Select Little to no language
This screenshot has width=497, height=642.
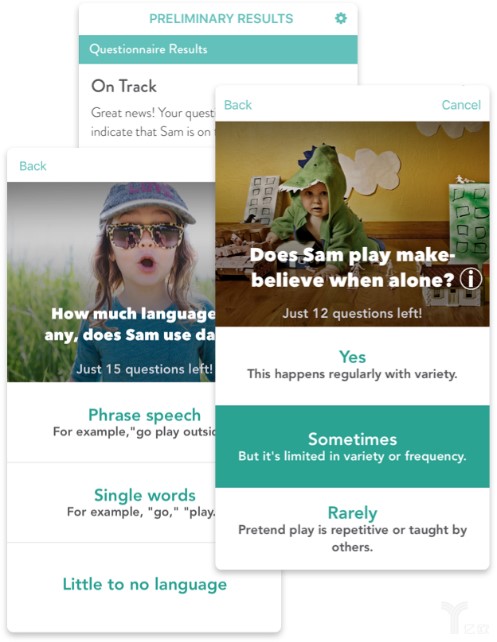[x=144, y=584]
